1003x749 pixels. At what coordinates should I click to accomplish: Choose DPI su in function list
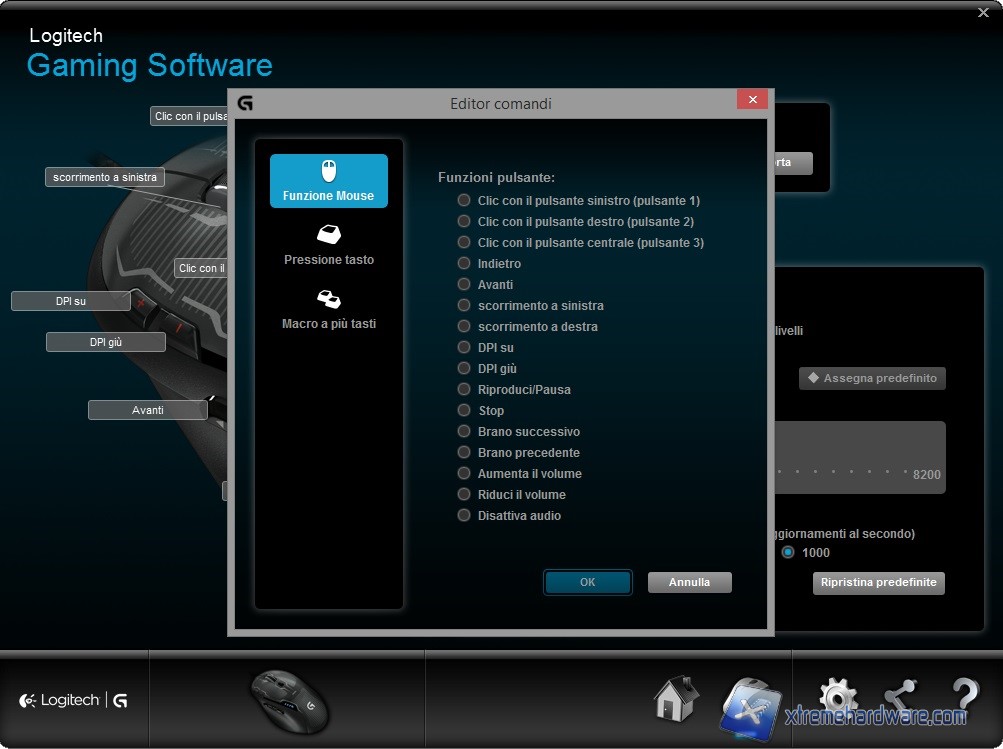464,348
